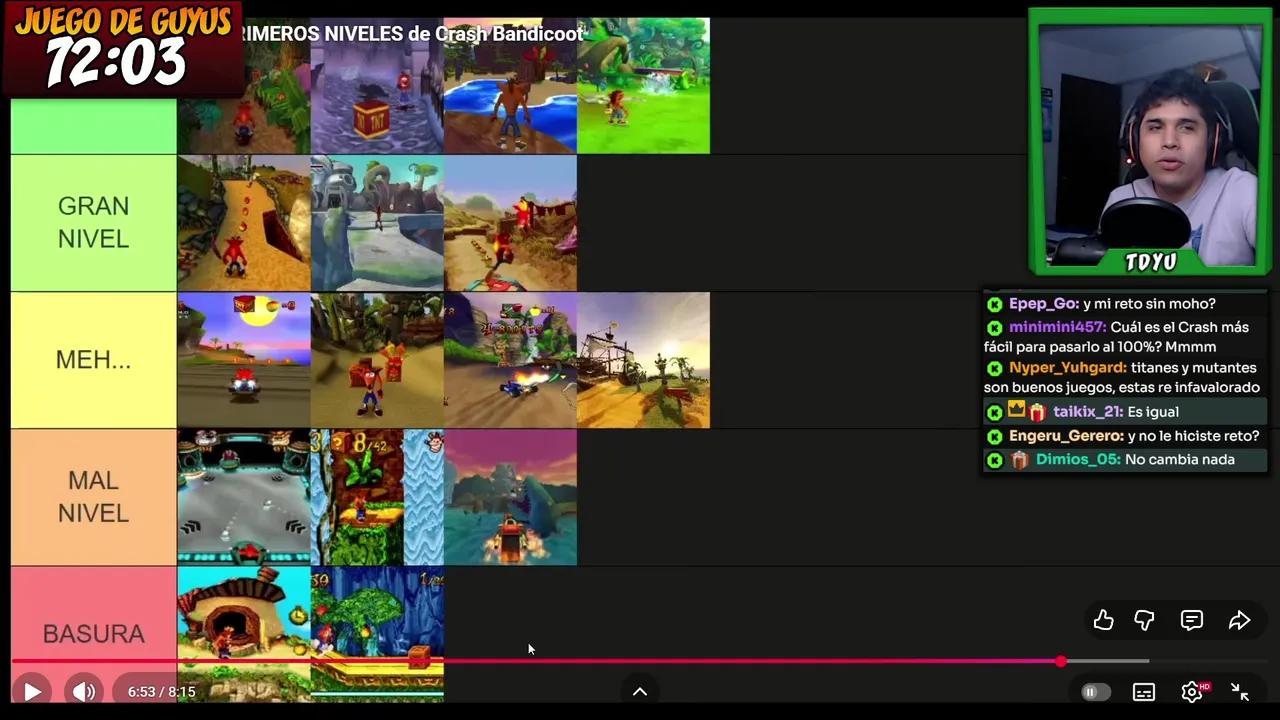The image size is (1280, 720).
Task: Open the comments panel icon
Action: 1192,621
